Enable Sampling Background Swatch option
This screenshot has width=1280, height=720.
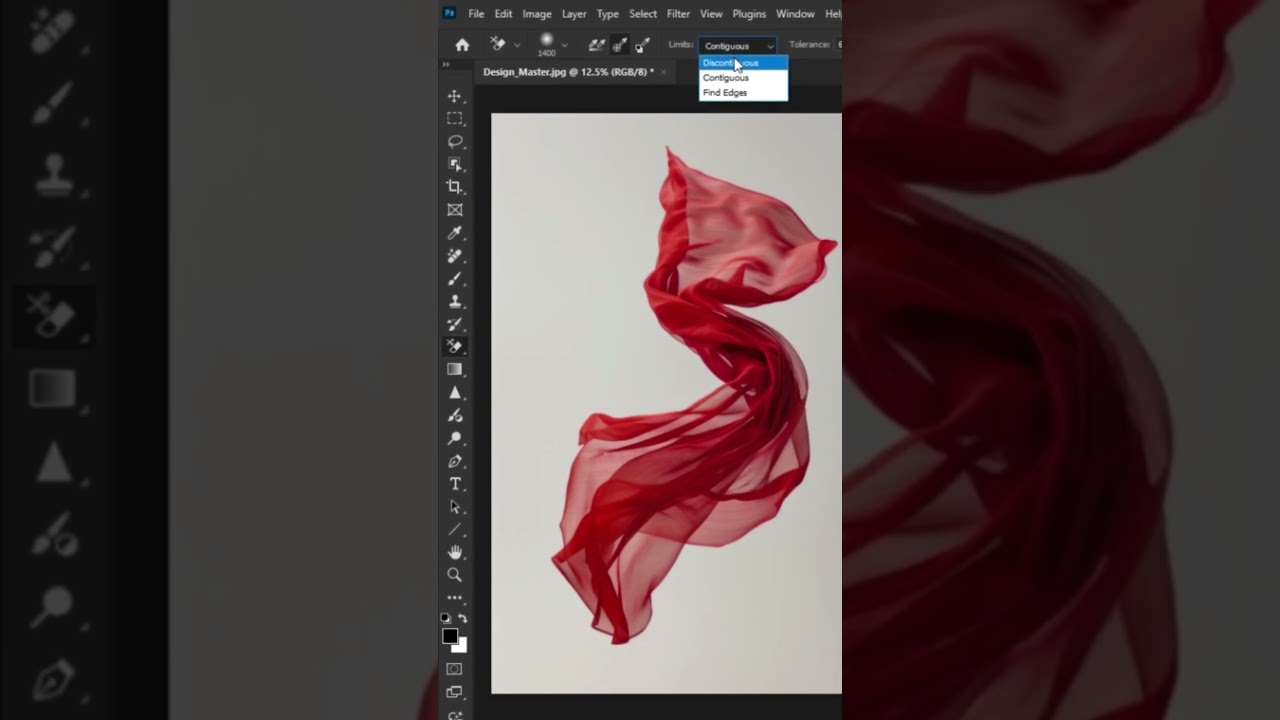click(642, 45)
